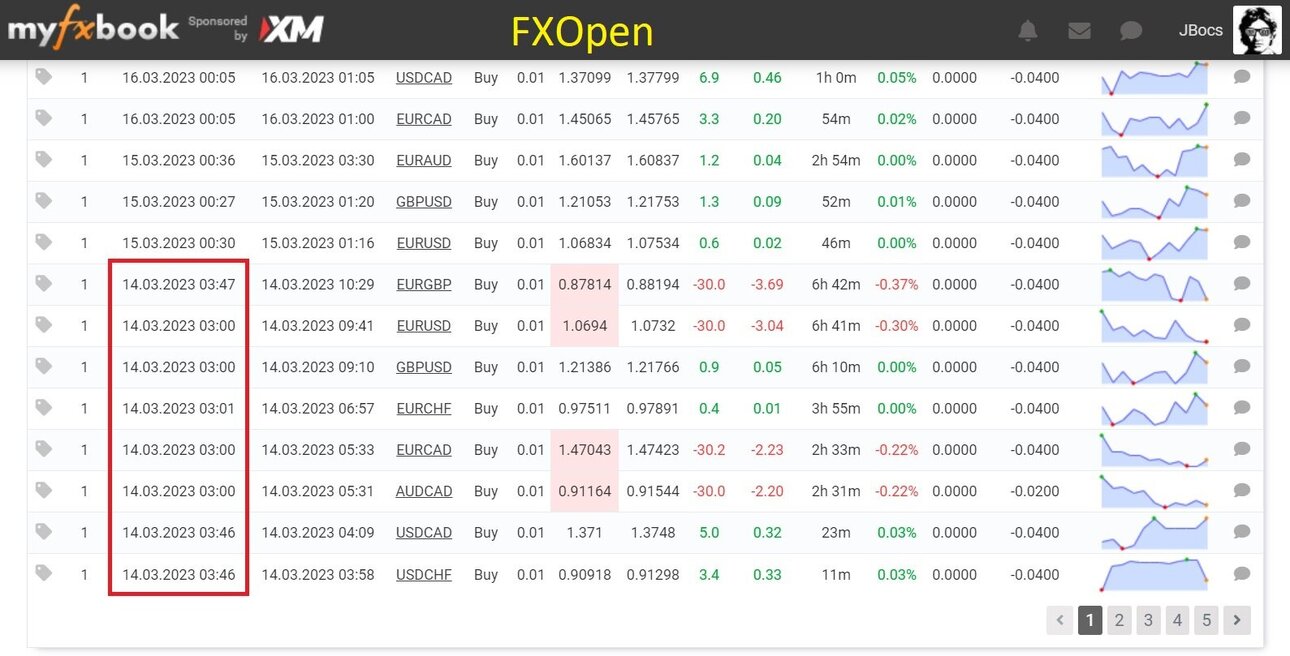Open the EURCHF symbol link

pos(424,408)
